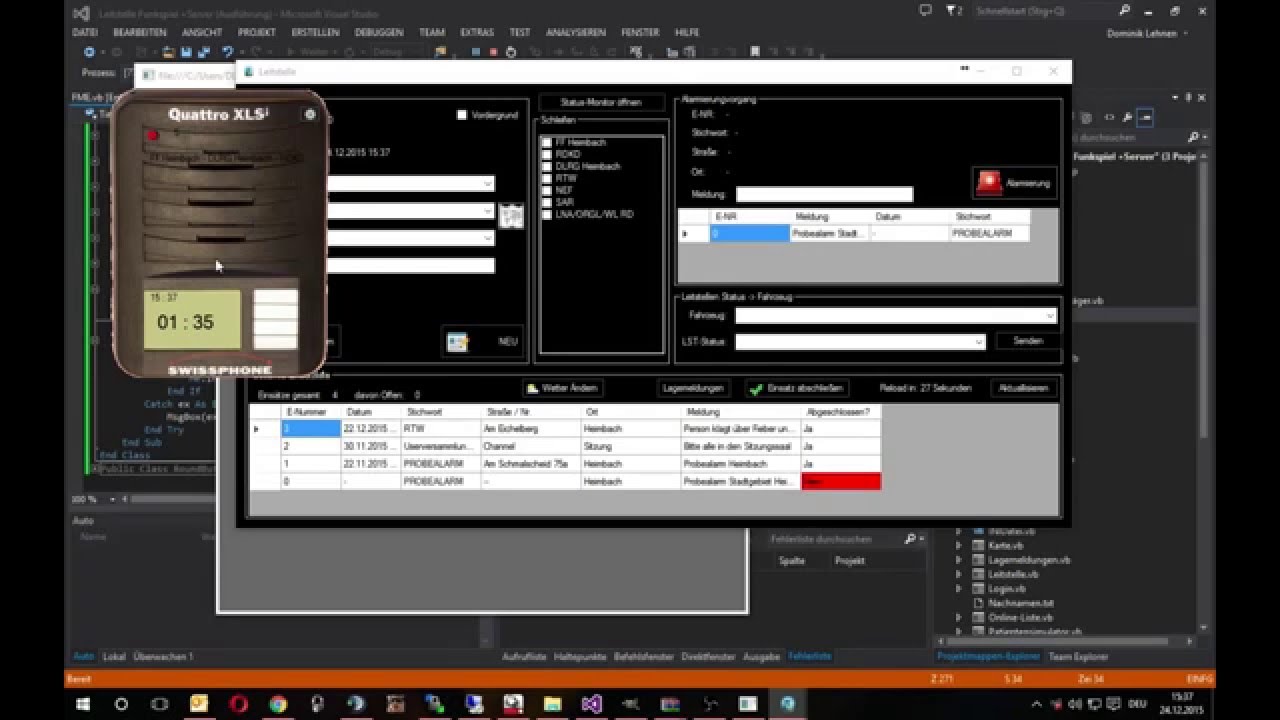
Task: Check the RDKD loop checkbox
Action: click(x=547, y=155)
